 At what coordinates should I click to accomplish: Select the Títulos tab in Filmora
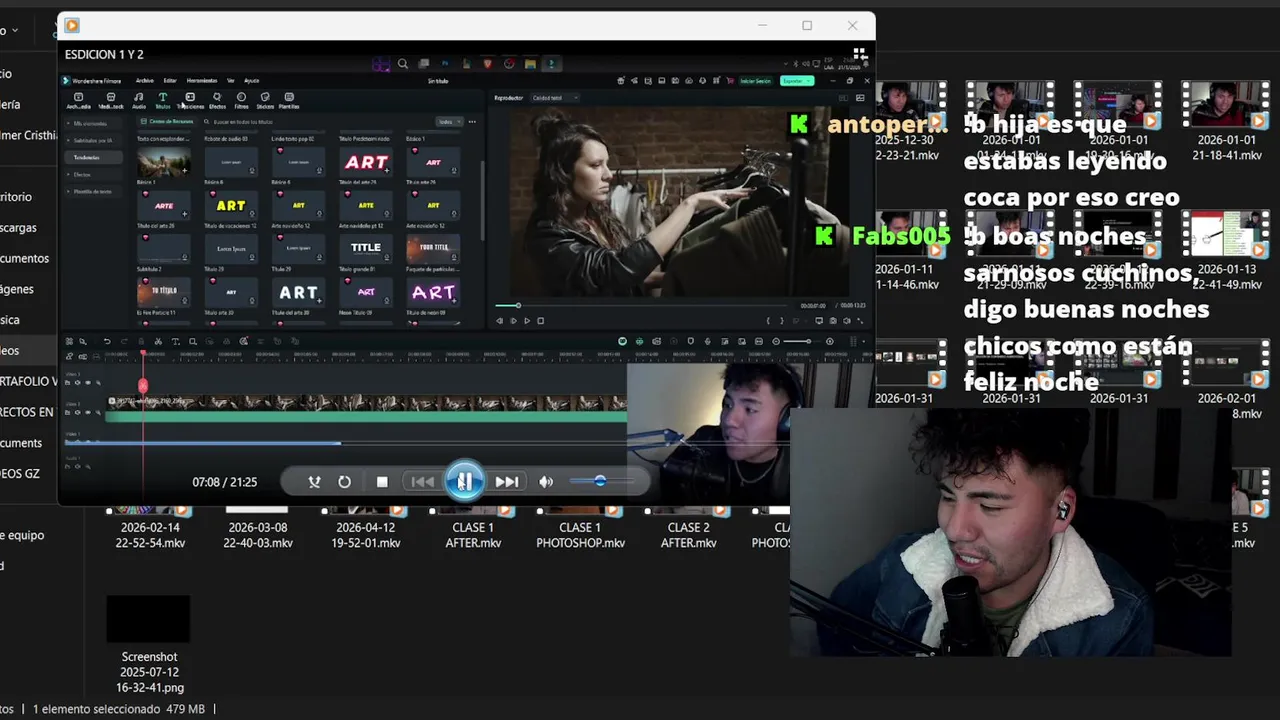coord(163,100)
